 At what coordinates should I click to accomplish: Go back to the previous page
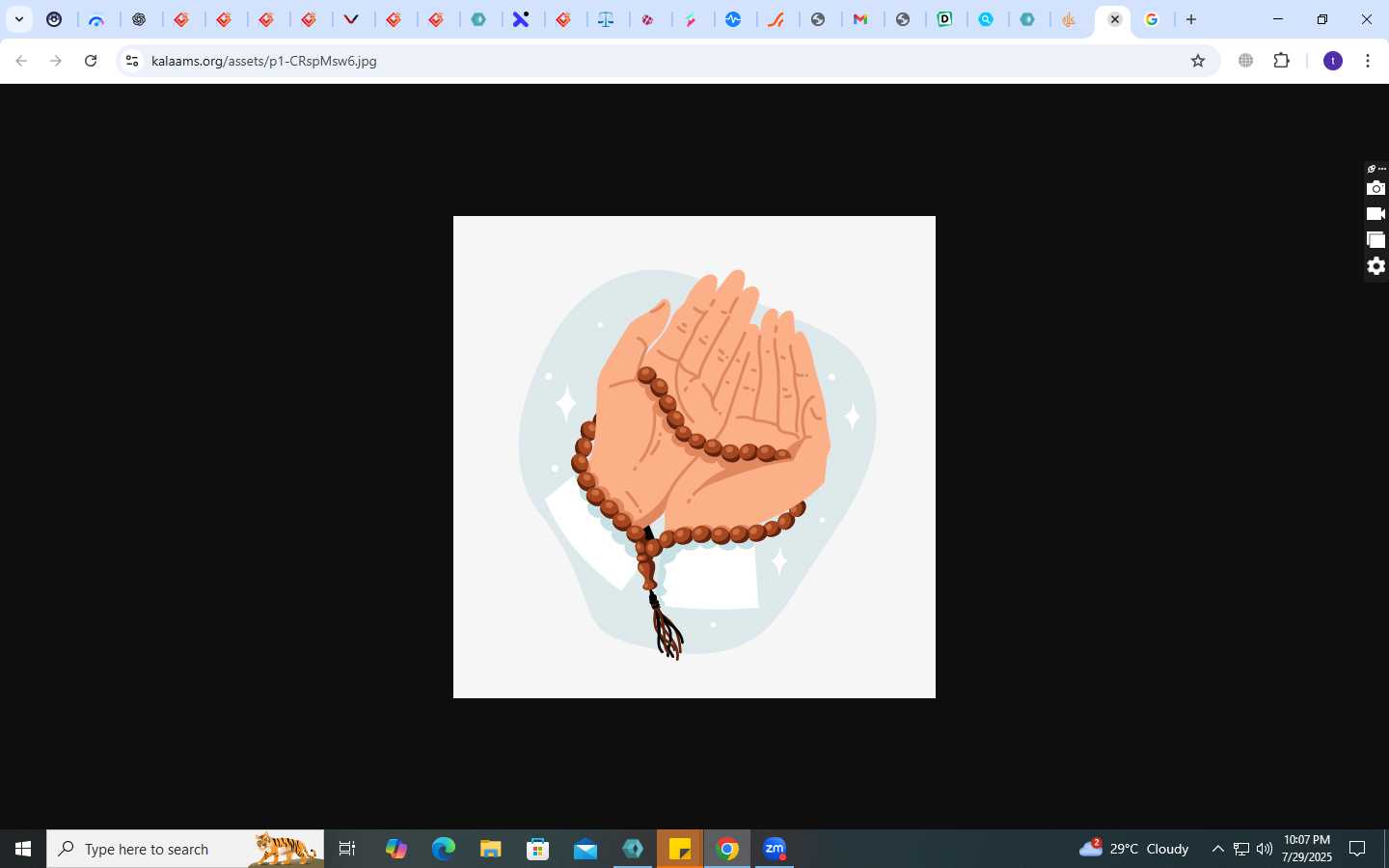[21, 61]
